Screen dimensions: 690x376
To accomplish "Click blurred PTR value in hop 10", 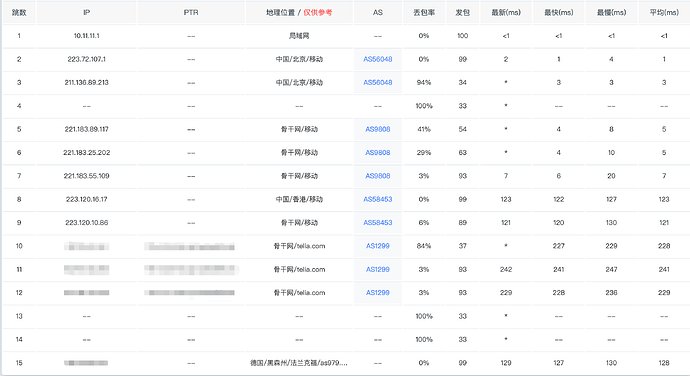I will pyautogui.click(x=189, y=246).
